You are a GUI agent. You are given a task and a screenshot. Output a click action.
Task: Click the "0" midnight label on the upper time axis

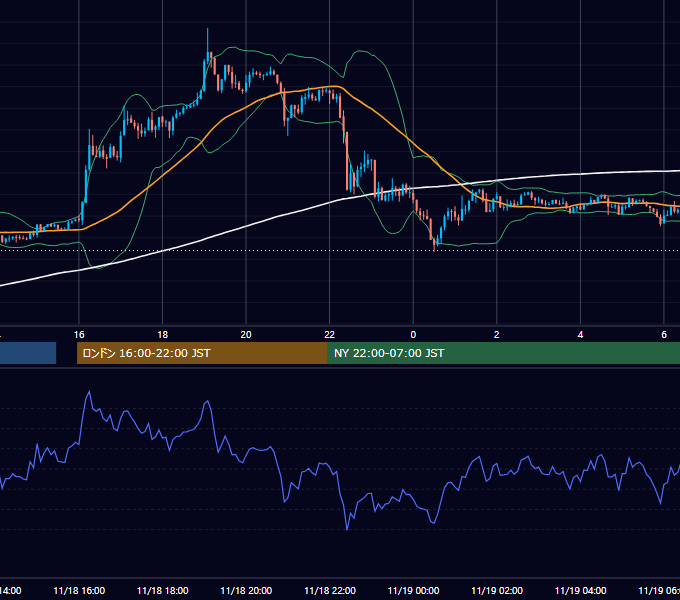[x=413, y=335]
